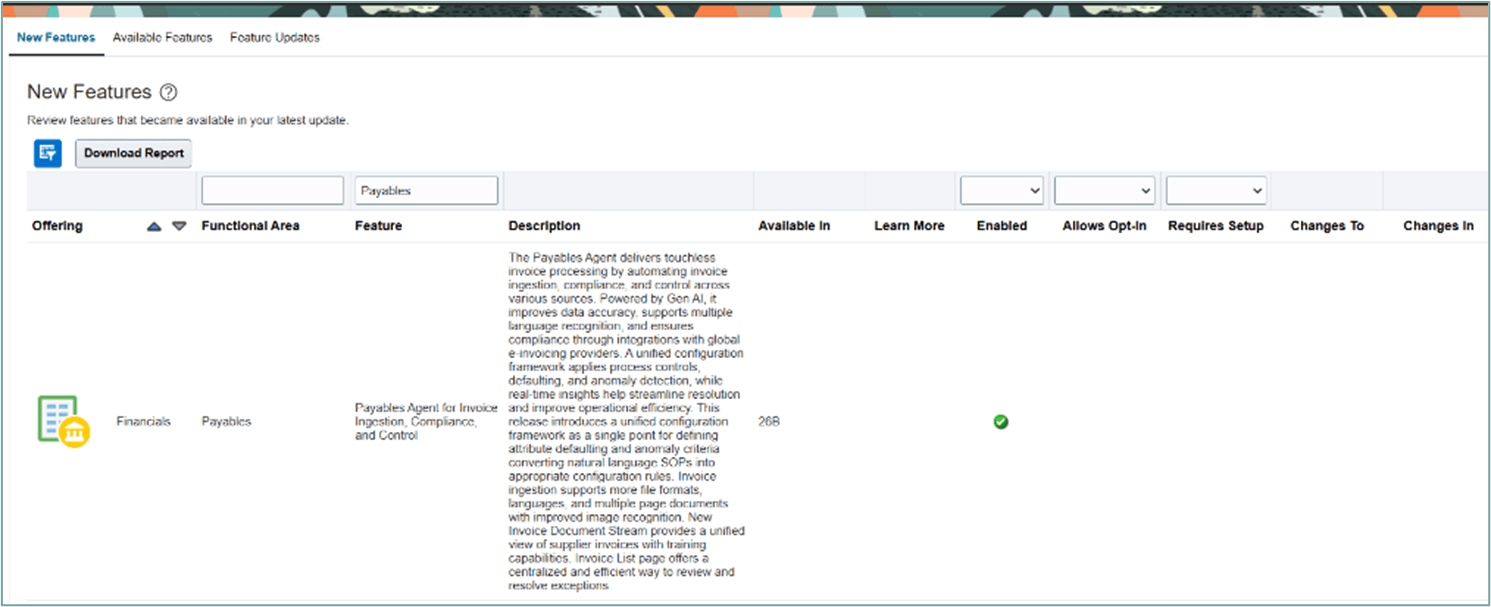Click the green Enabled checkmark badge
Viewport: 1491px width, 607px height.
tap(1001, 421)
